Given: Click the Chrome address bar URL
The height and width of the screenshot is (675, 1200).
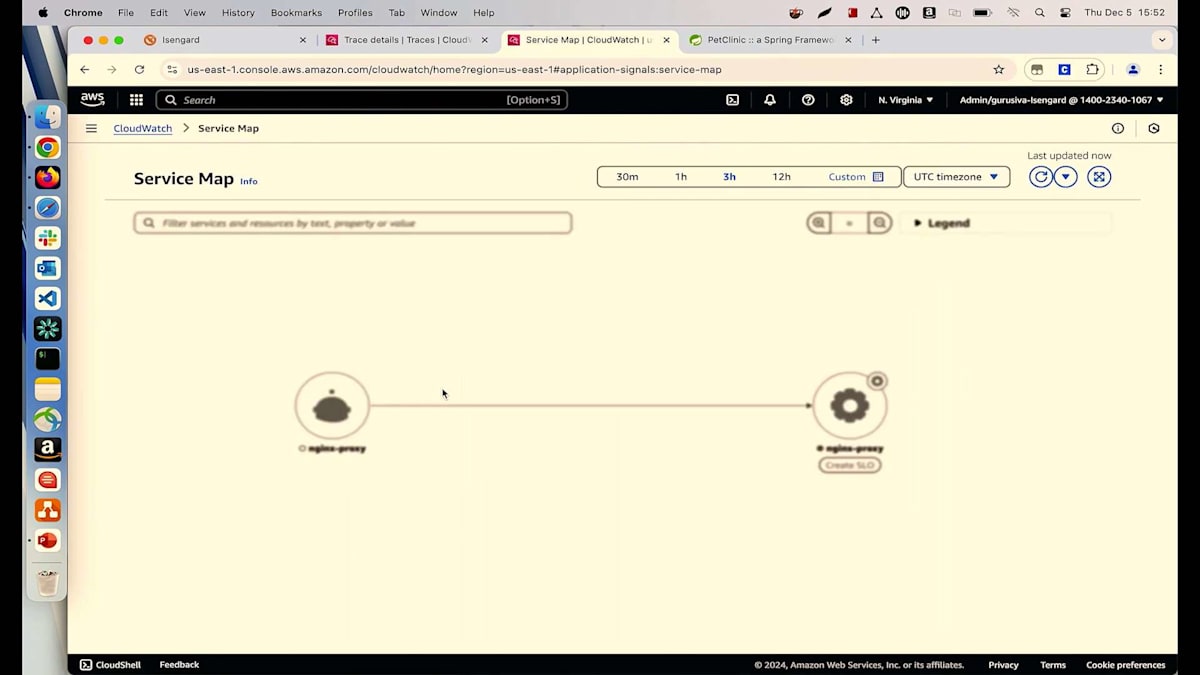Looking at the screenshot, I should pyautogui.click(x=454, y=69).
